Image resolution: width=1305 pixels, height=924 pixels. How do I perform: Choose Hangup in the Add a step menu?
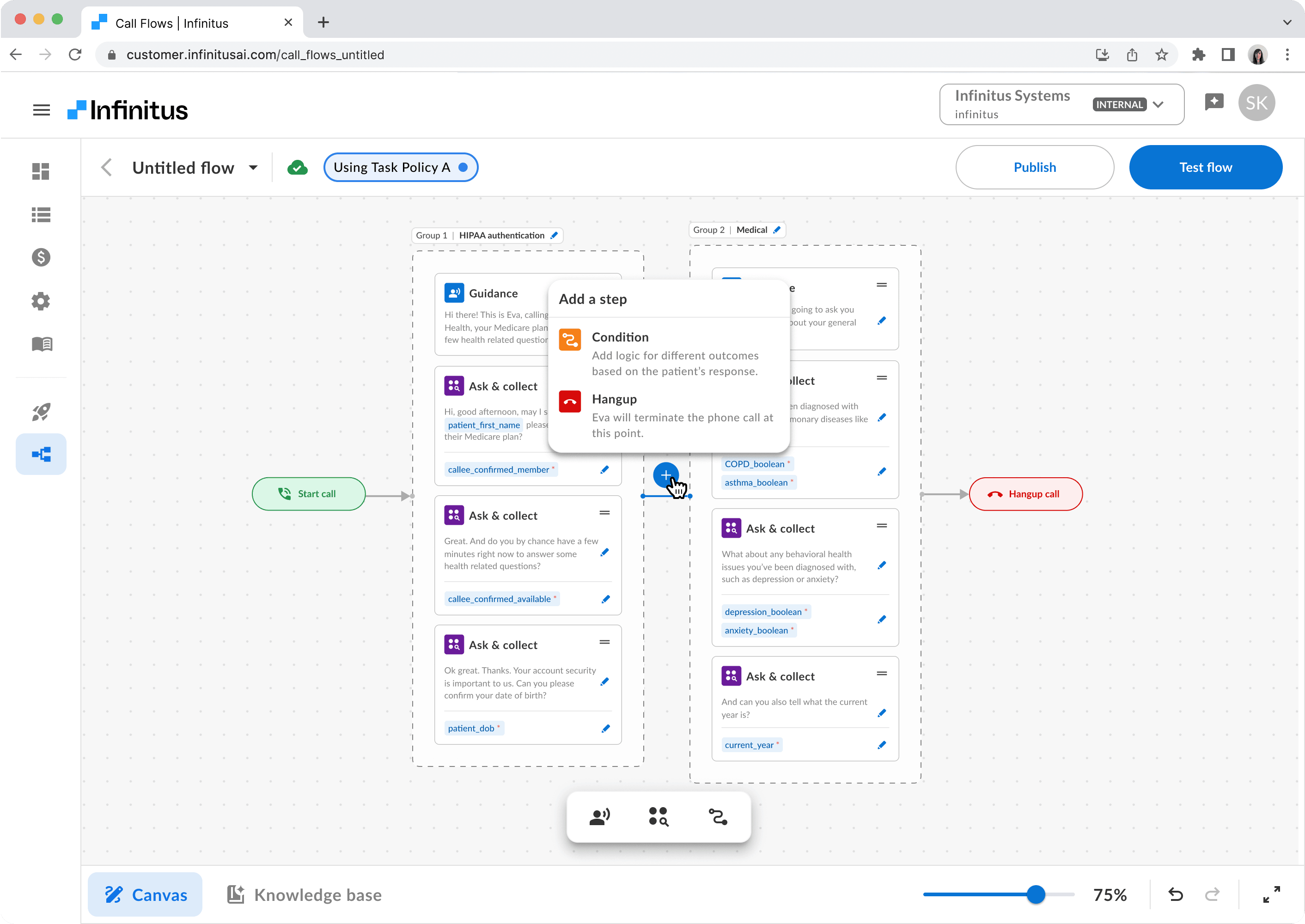[669, 415]
